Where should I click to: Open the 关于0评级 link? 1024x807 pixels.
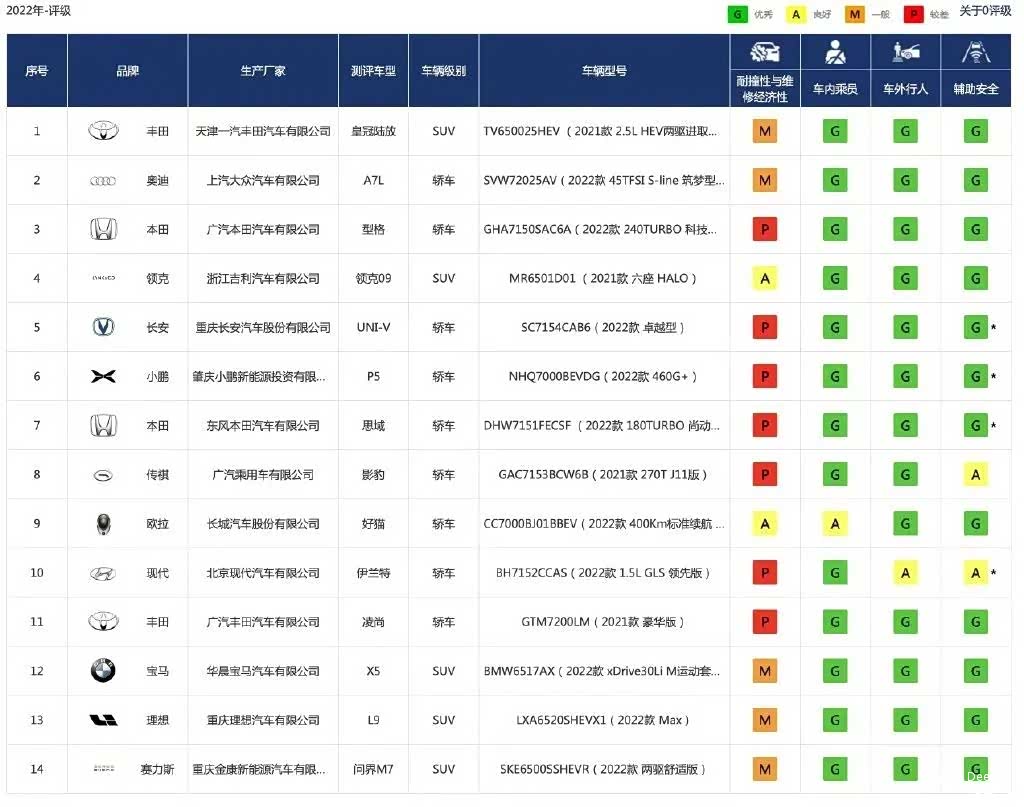[x=985, y=11]
